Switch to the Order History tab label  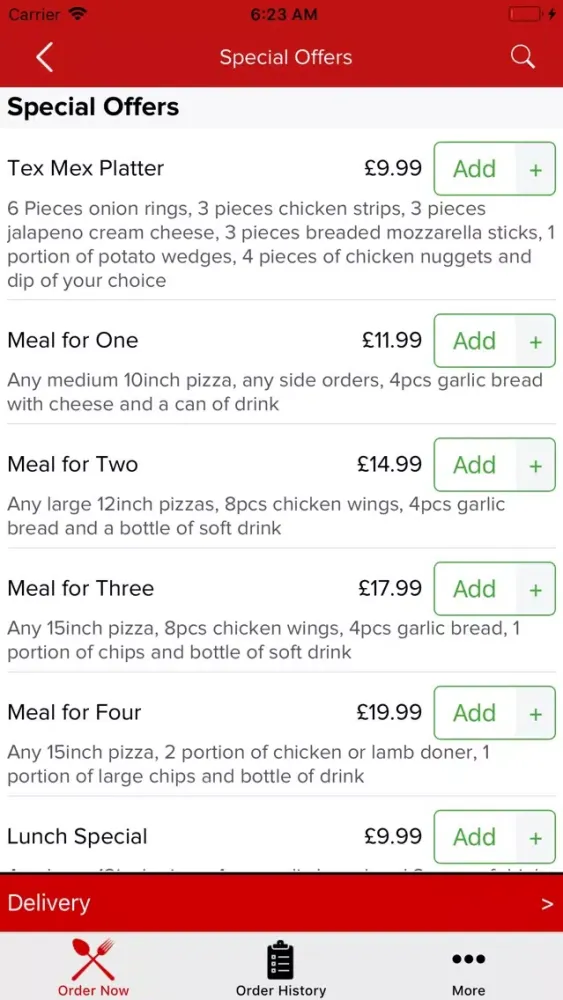coord(281,990)
